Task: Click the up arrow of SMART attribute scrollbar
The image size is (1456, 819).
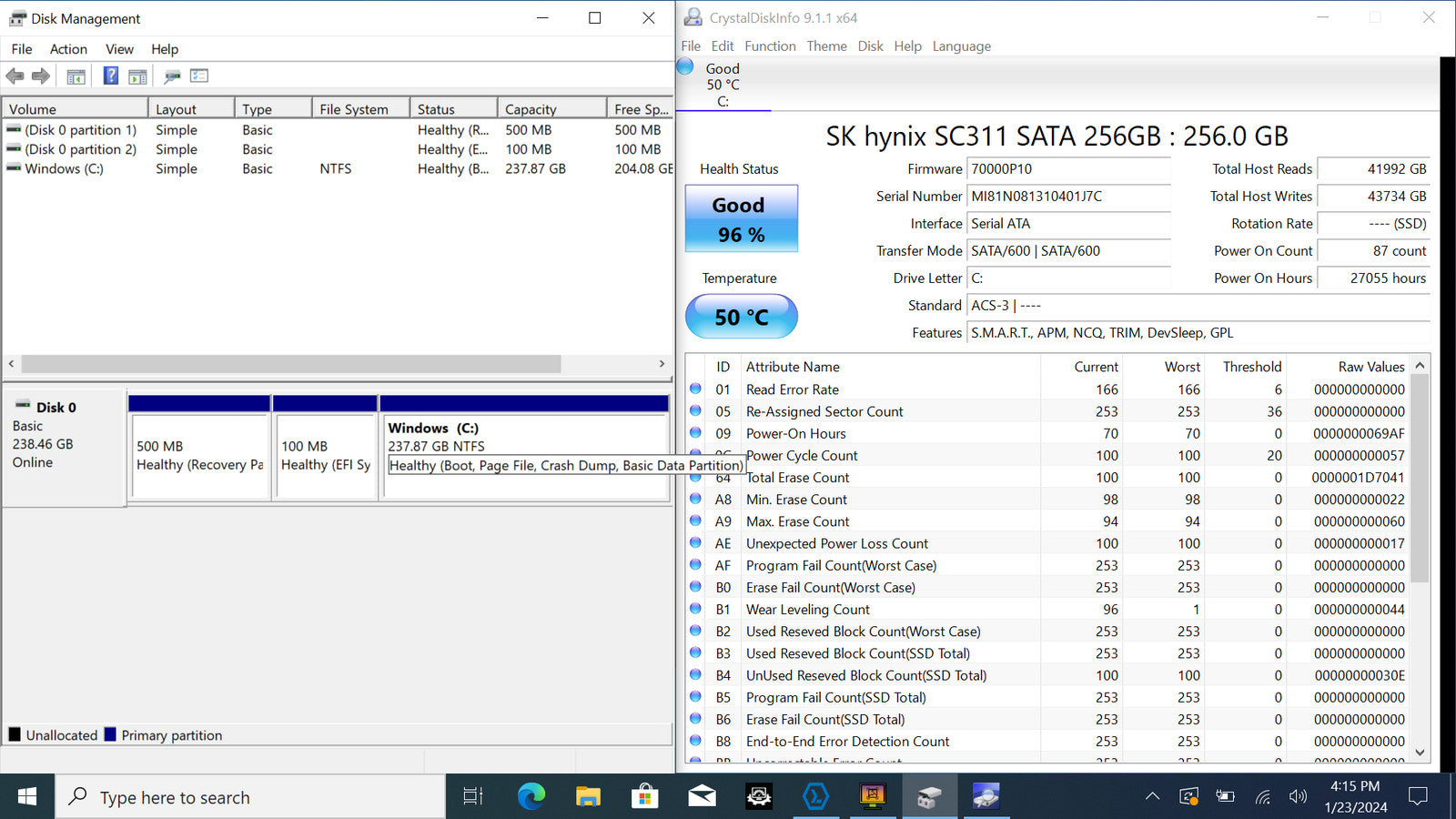Action: [x=1420, y=366]
